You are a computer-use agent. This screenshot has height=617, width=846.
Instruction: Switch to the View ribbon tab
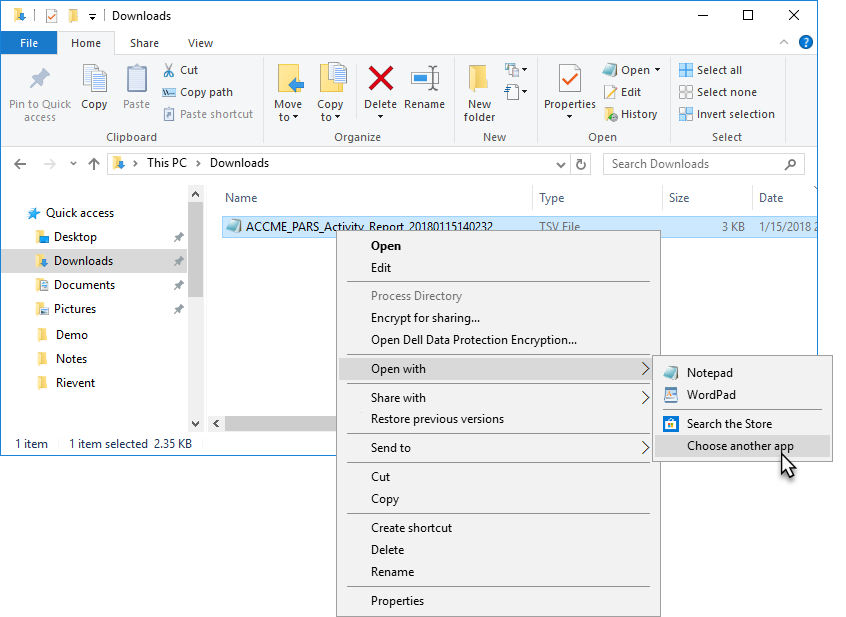coord(200,43)
